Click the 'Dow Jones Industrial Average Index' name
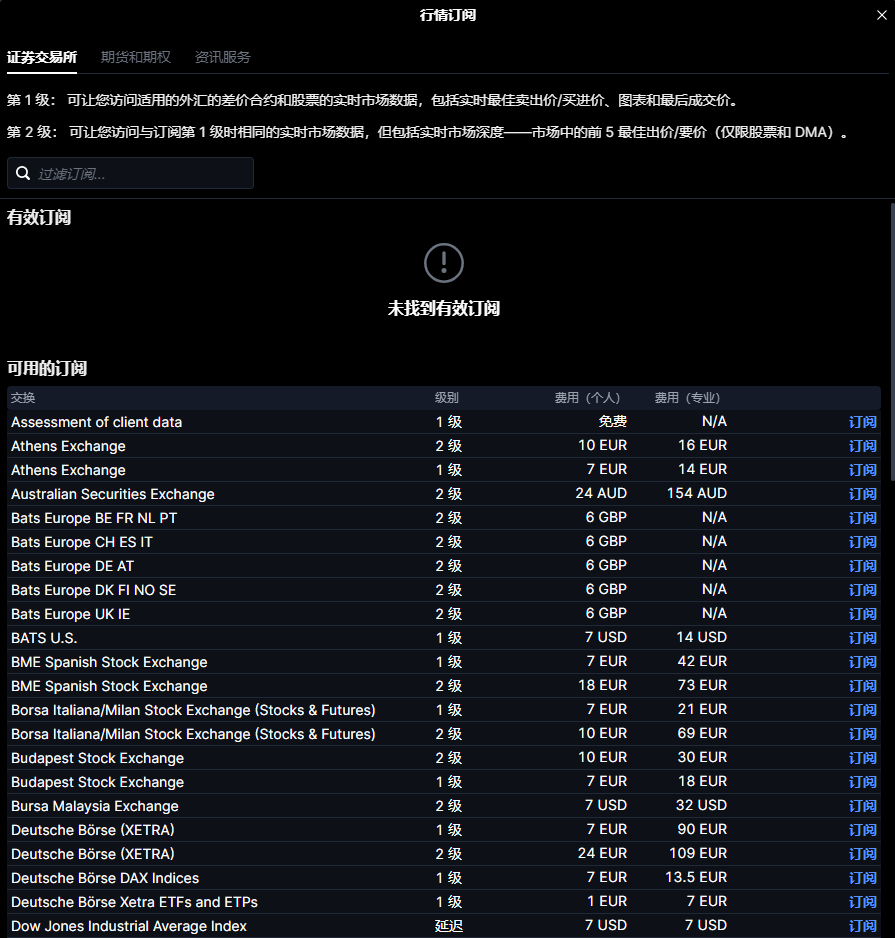Viewport: 895px width, 938px height. point(129,926)
